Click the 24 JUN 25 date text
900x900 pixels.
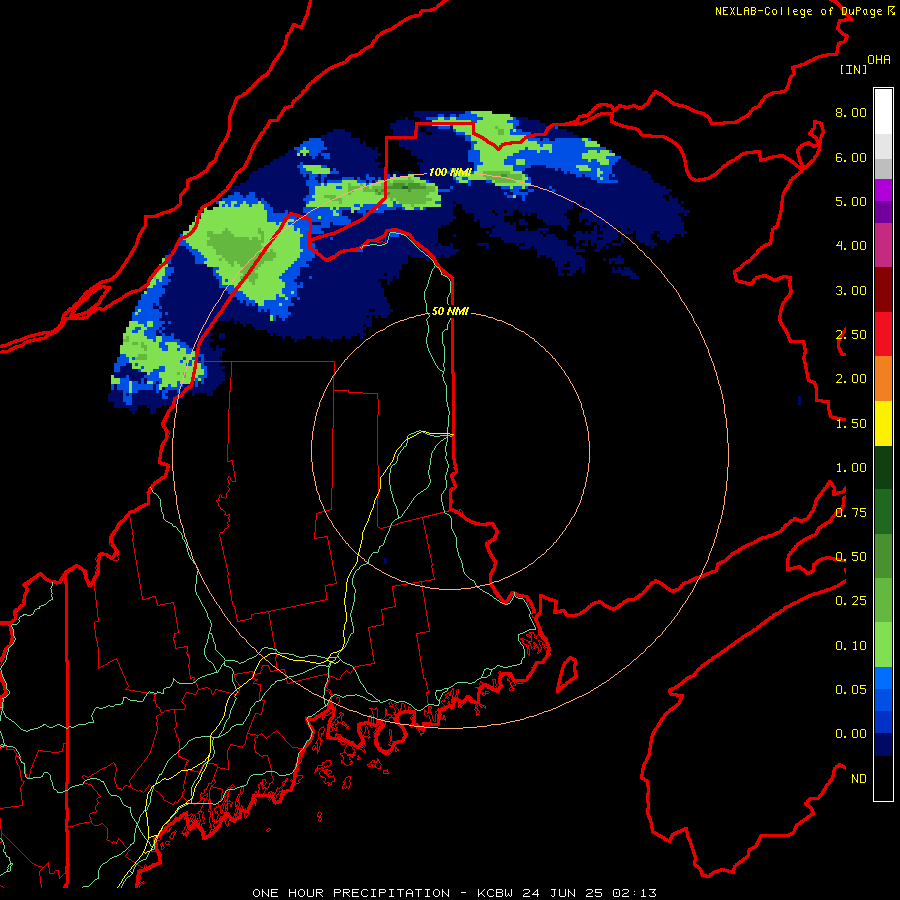[x=565, y=893]
